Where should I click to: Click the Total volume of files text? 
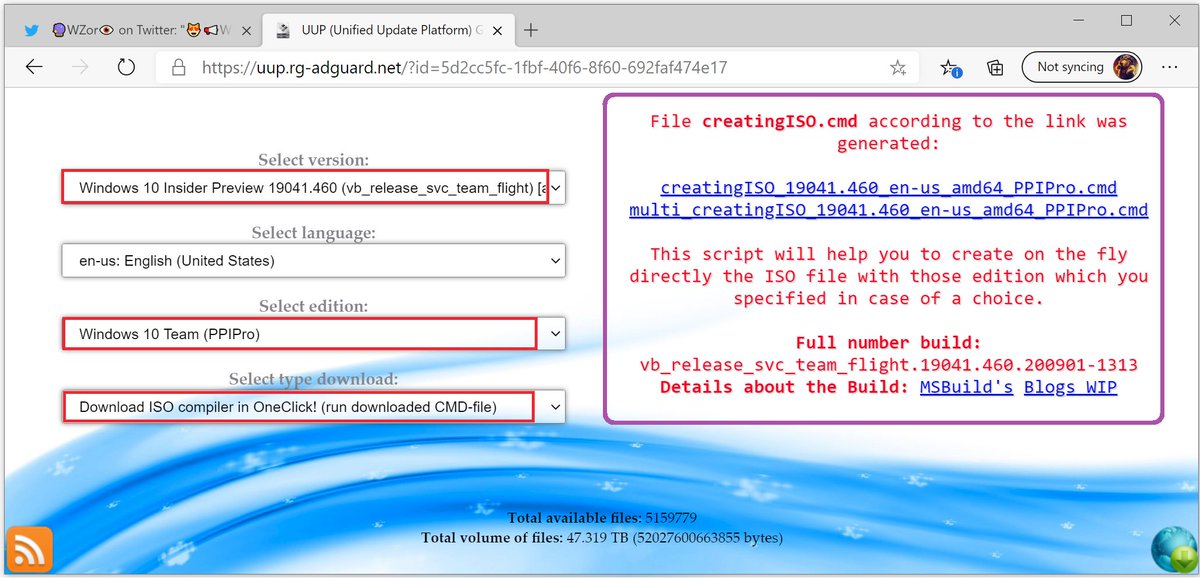coord(602,538)
